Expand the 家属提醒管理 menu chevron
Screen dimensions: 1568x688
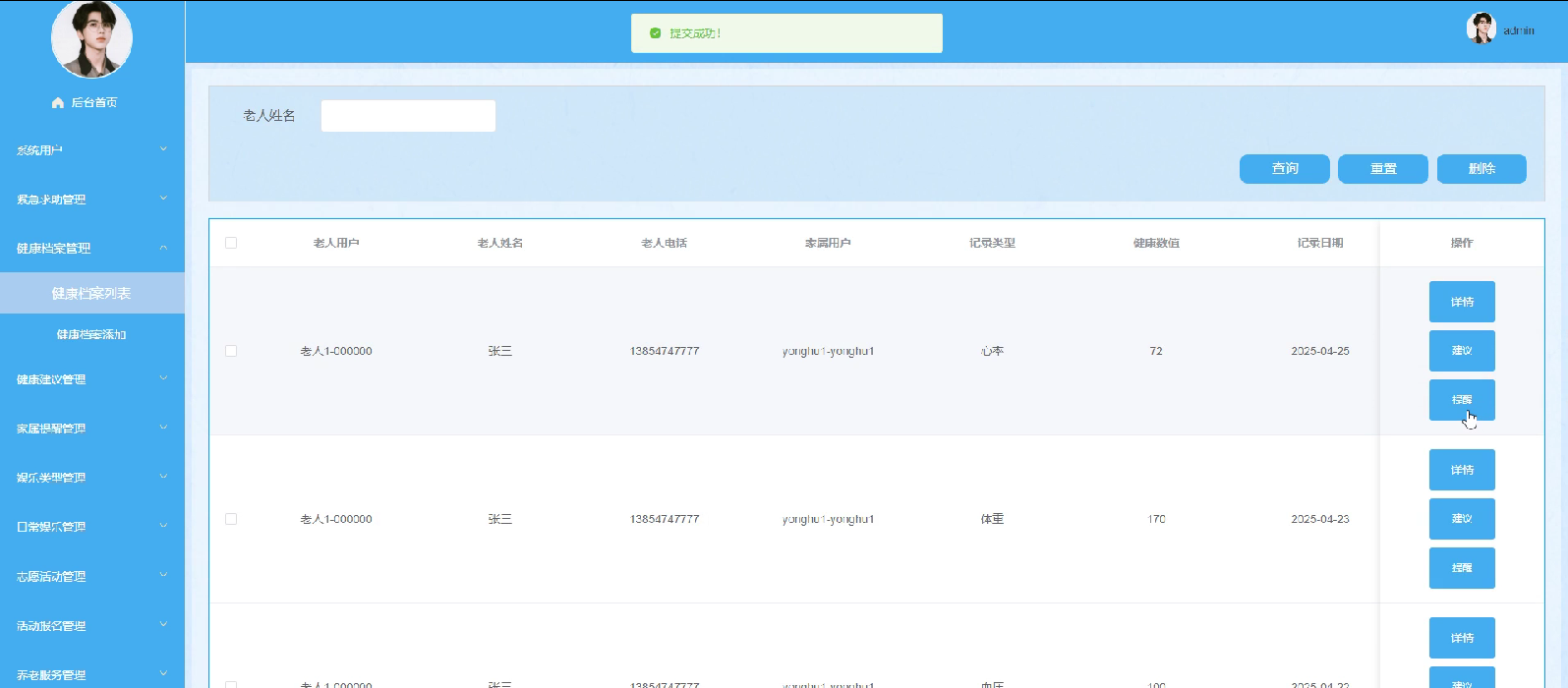163,428
